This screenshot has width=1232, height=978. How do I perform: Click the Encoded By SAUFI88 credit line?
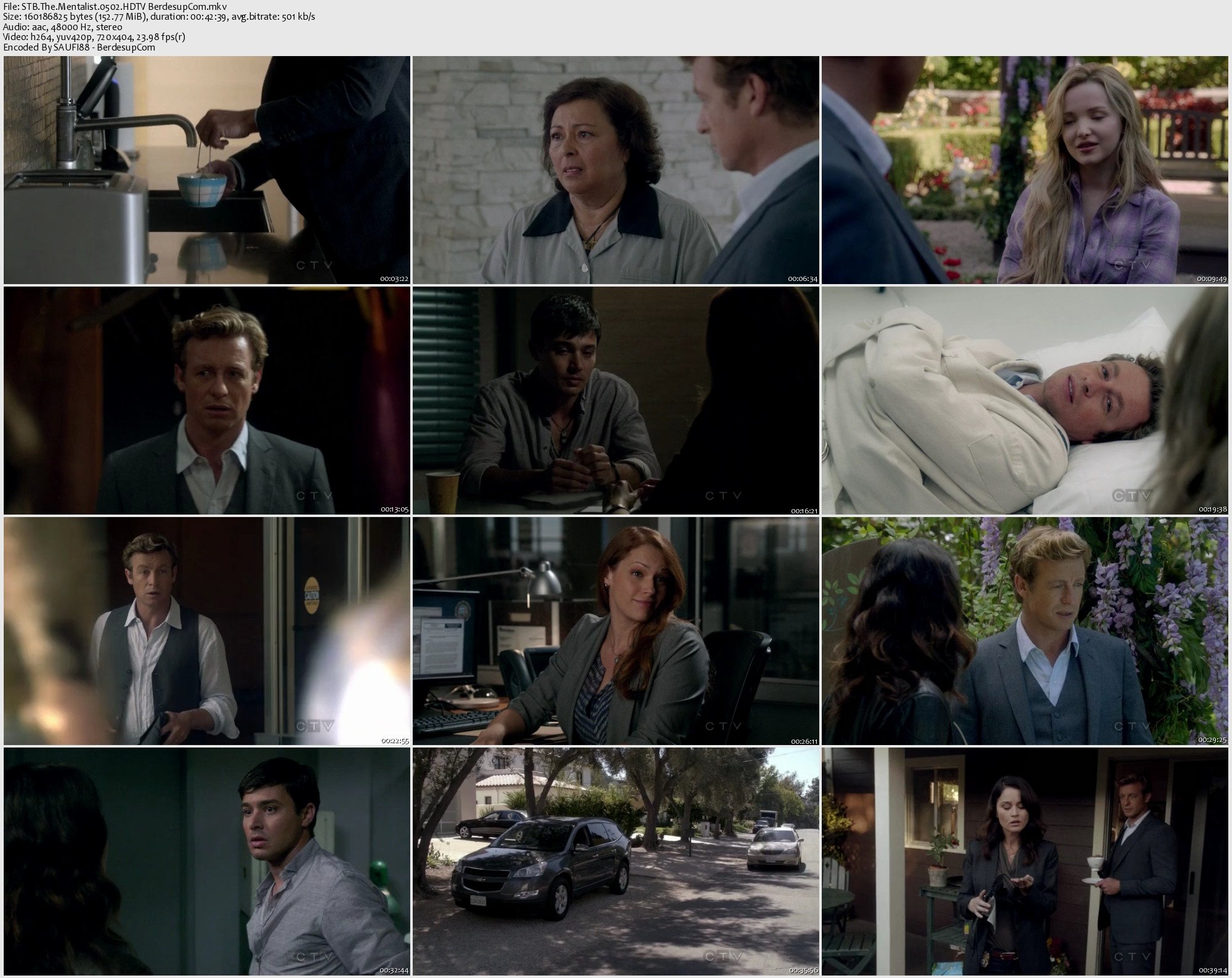(x=79, y=47)
